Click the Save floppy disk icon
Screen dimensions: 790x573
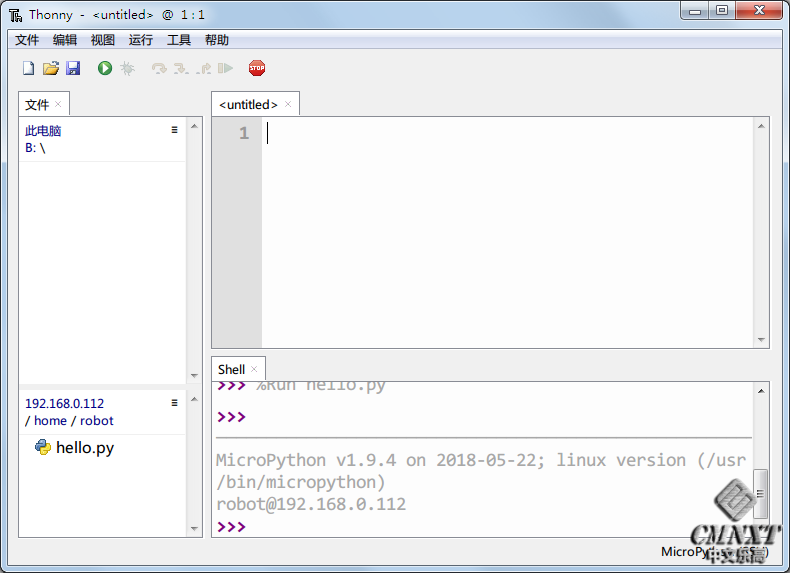73,68
